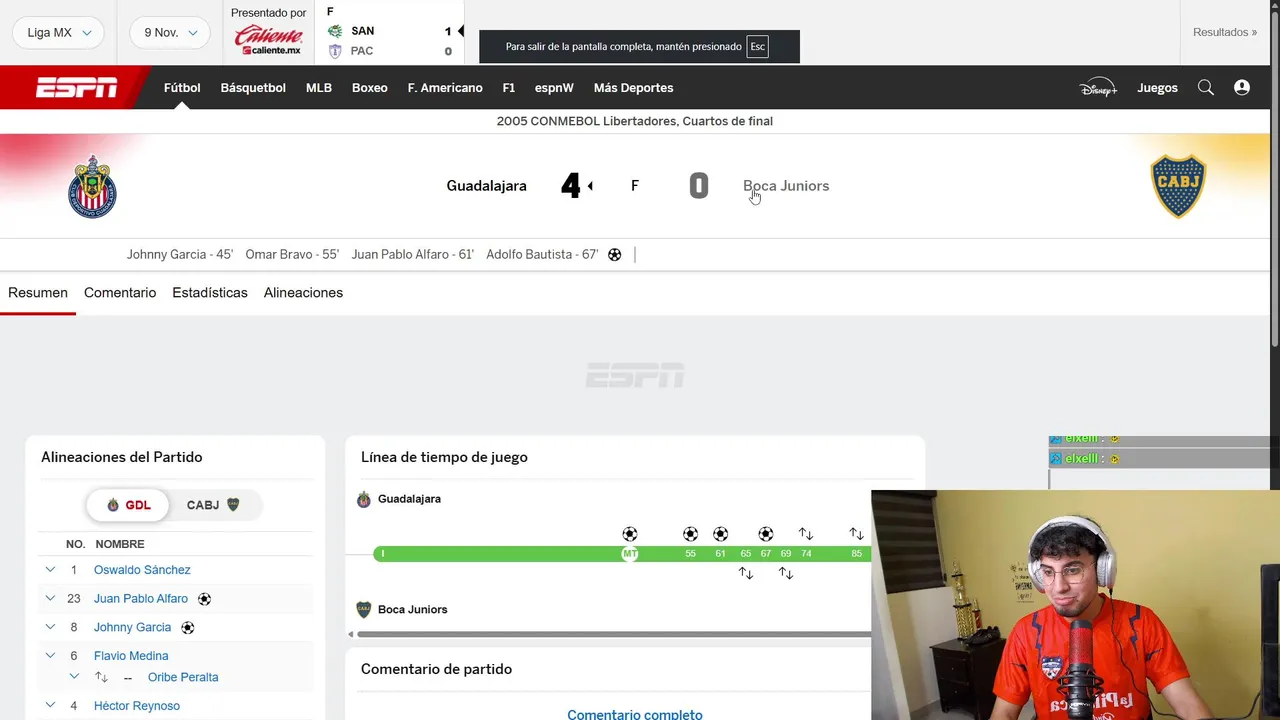
Task: Open the SAN vs PAC scoreboard game
Action: pyautogui.click(x=391, y=33)
